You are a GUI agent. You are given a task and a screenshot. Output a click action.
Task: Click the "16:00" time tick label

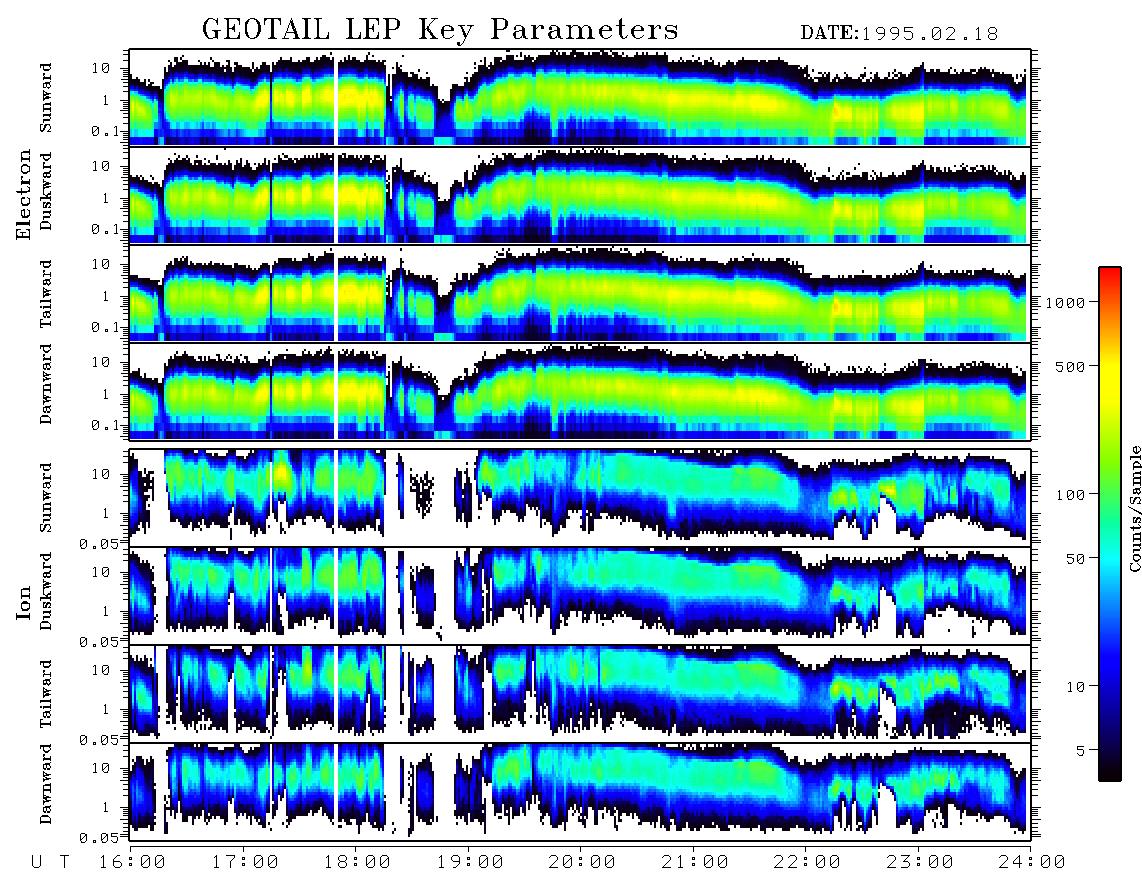coord(133,862)
